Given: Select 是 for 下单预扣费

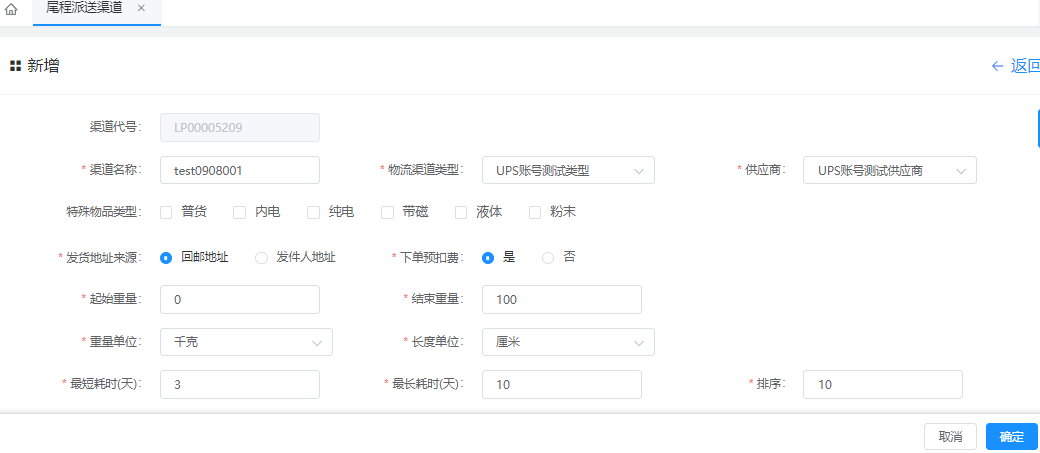Looking at the screenshot, I should coord(488,258).
